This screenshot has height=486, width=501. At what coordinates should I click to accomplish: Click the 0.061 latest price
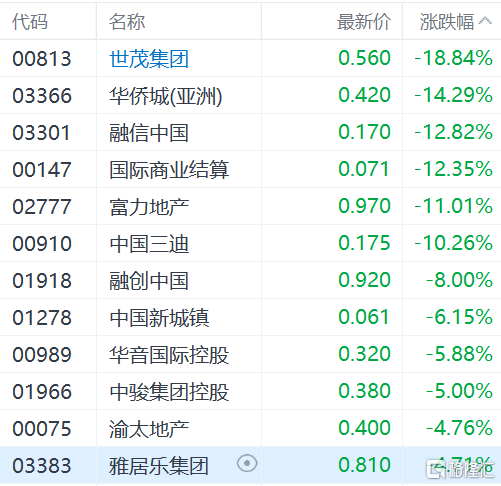364,317
